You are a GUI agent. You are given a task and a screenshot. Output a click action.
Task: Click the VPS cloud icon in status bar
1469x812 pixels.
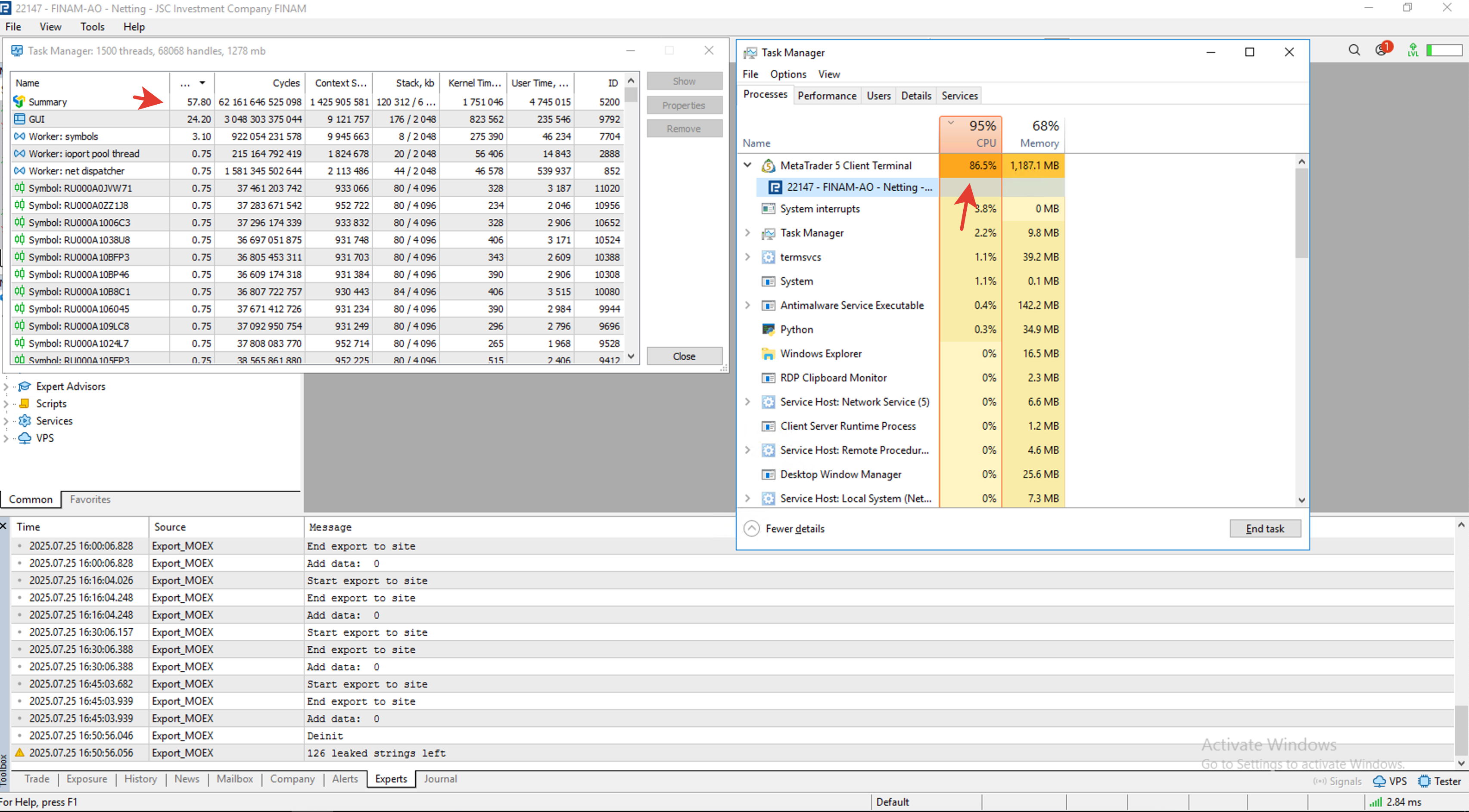1379,781
